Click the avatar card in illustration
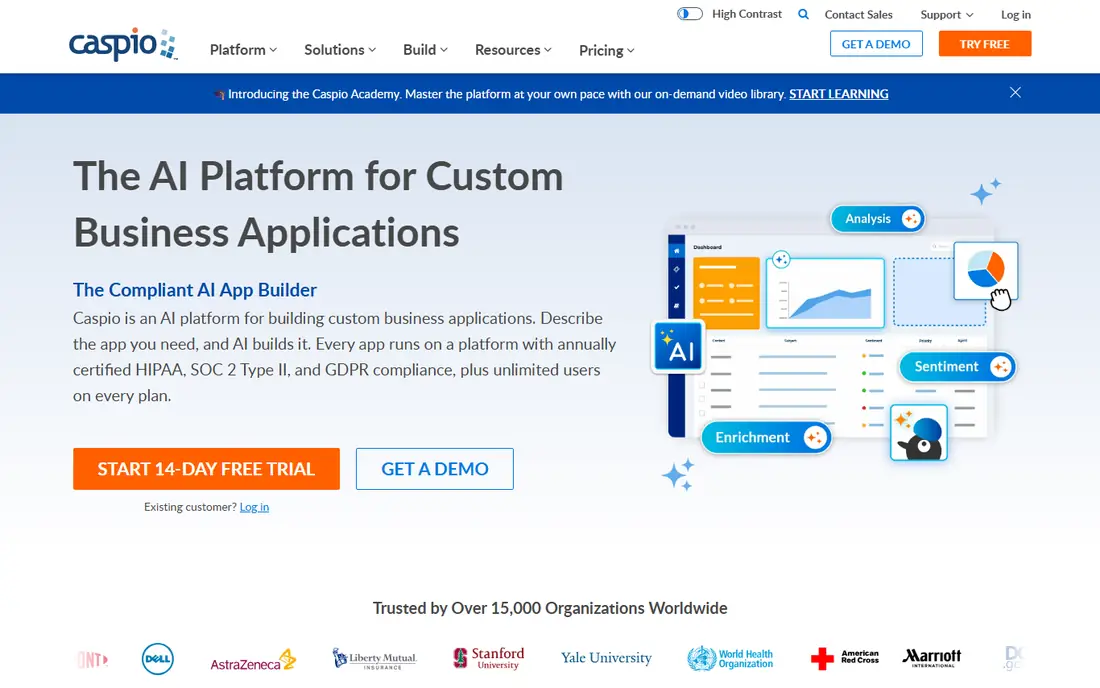 (x=918, y=433)
